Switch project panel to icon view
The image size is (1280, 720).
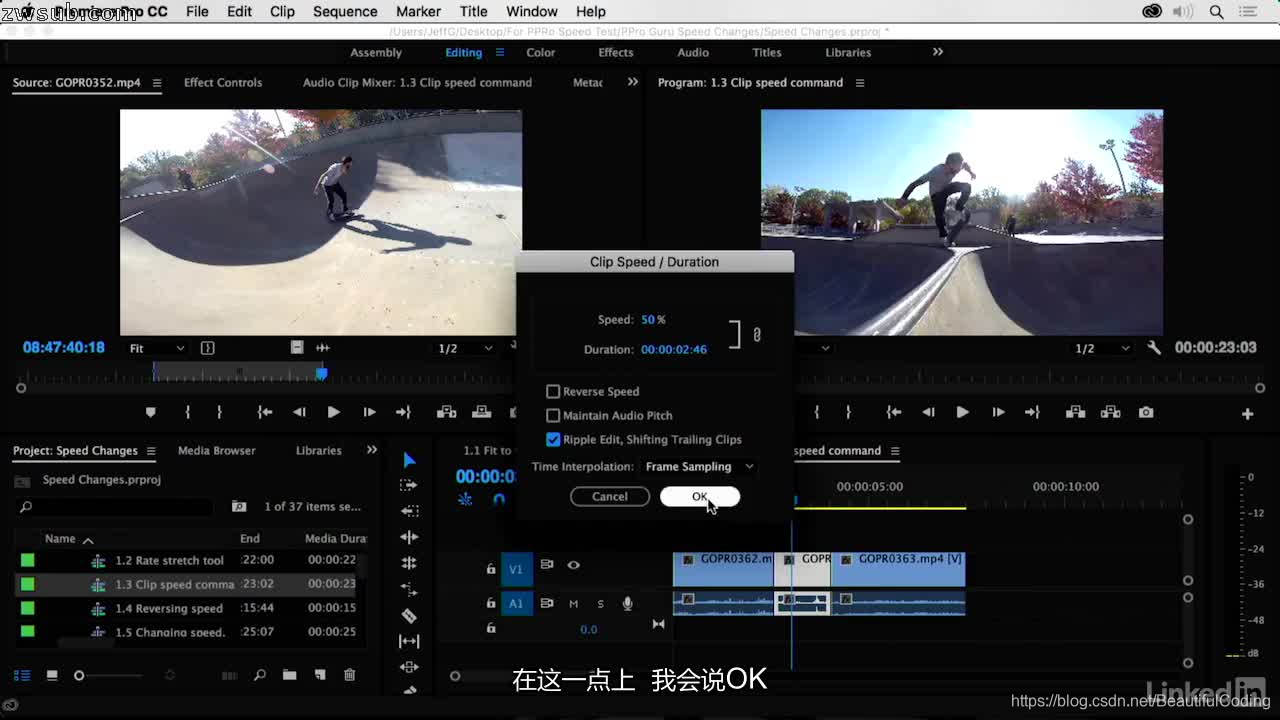(51, 675)
